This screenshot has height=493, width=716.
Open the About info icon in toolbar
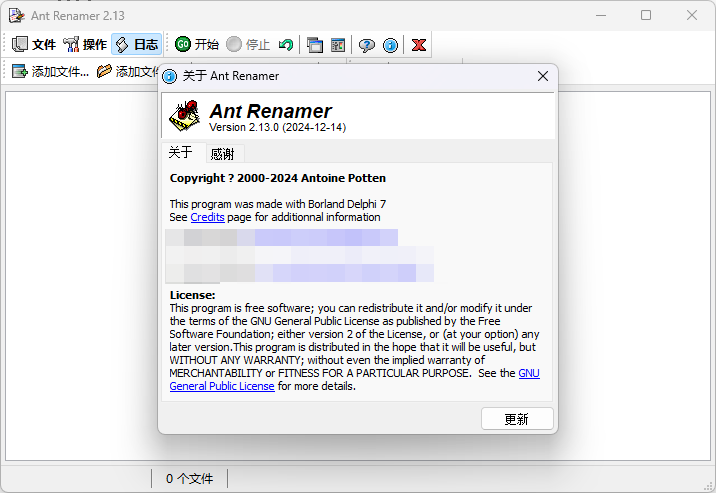[x=390, y=45]
